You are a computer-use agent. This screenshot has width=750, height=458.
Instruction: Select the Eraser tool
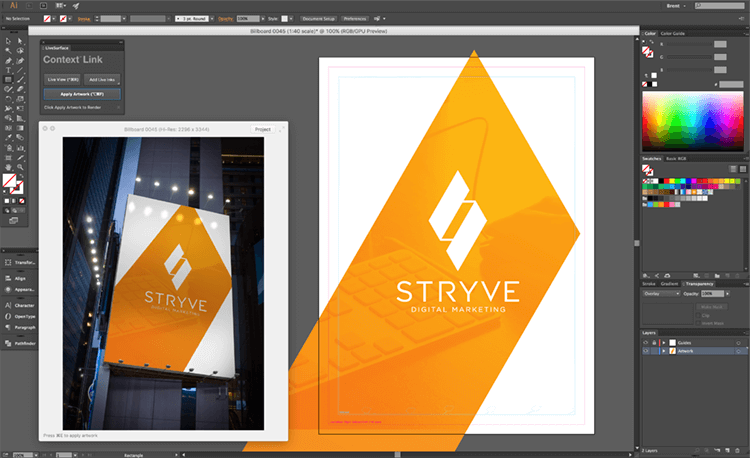click(20, 89)
